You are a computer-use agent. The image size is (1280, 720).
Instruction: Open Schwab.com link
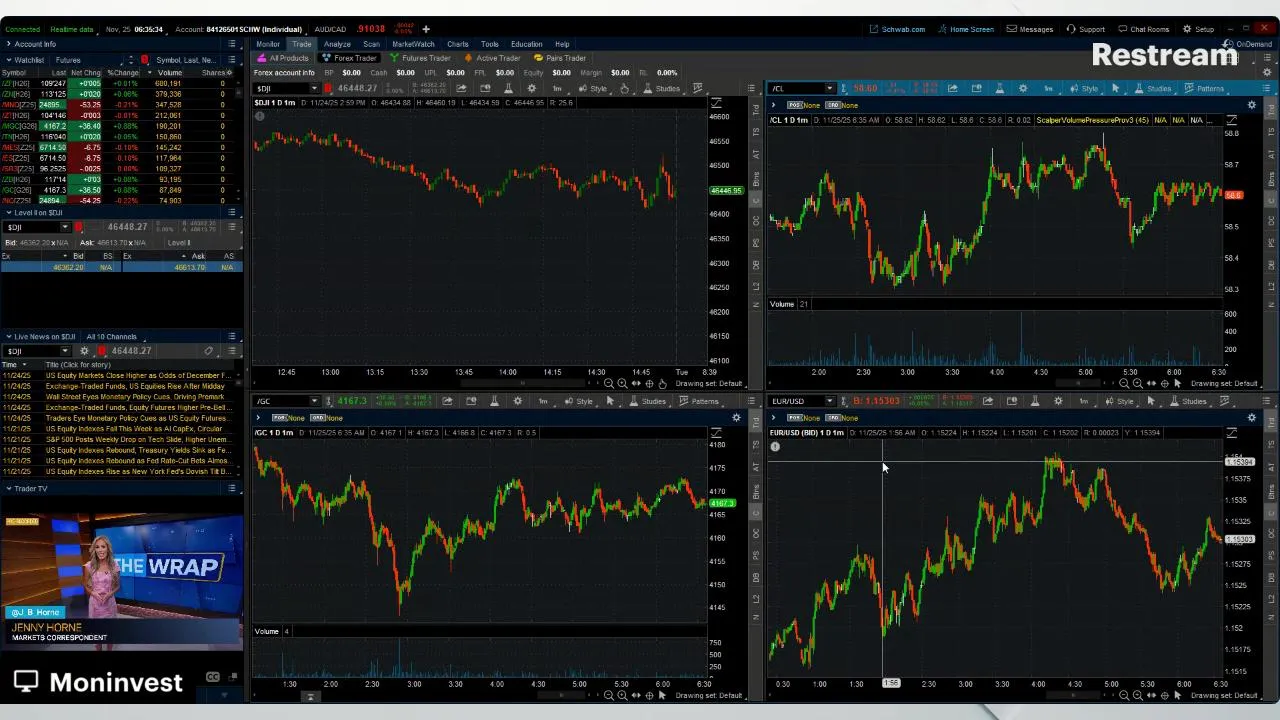(x=897, y=29)
